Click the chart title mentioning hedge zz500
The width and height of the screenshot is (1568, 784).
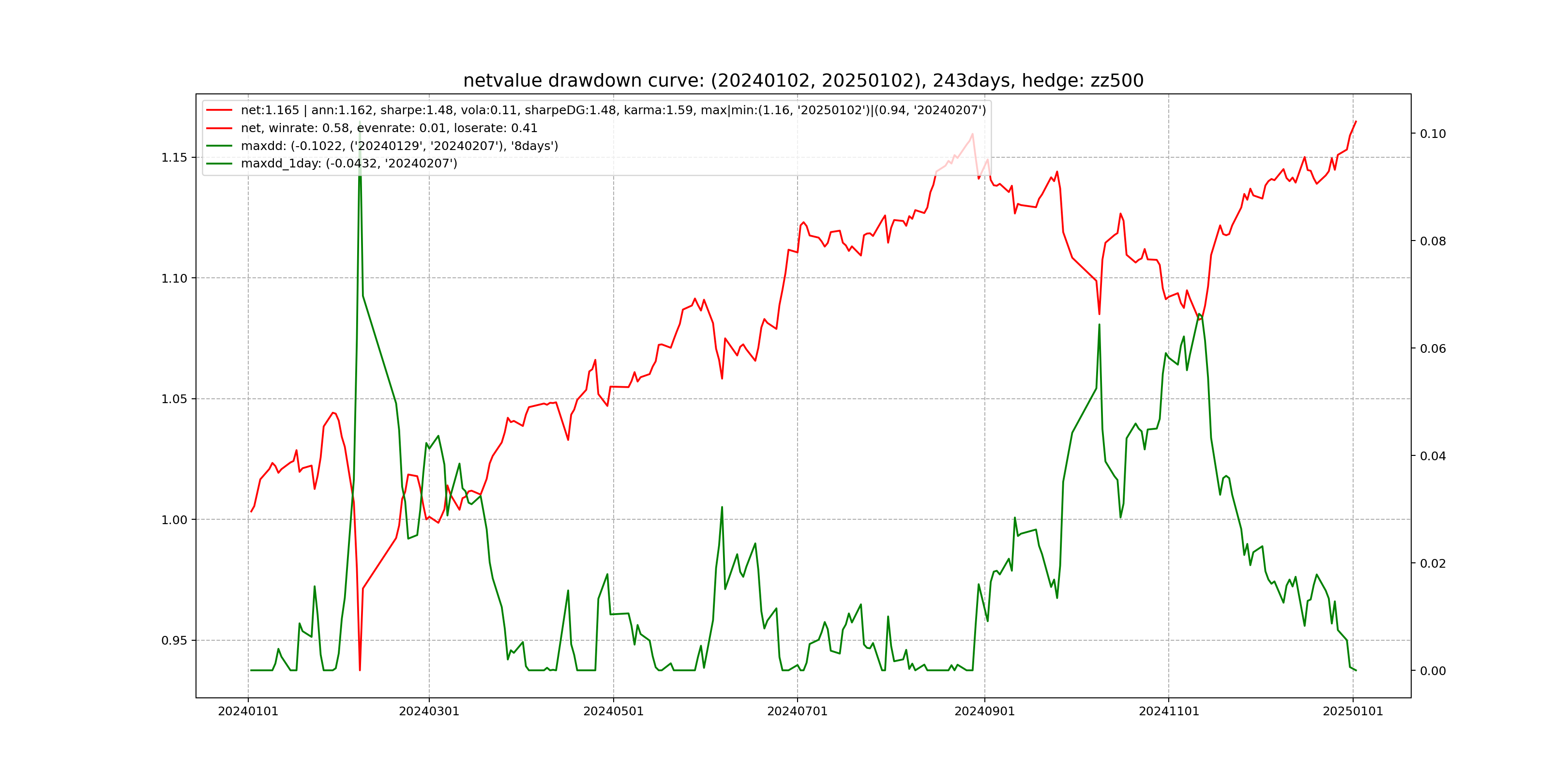click(x=803, y=80)
